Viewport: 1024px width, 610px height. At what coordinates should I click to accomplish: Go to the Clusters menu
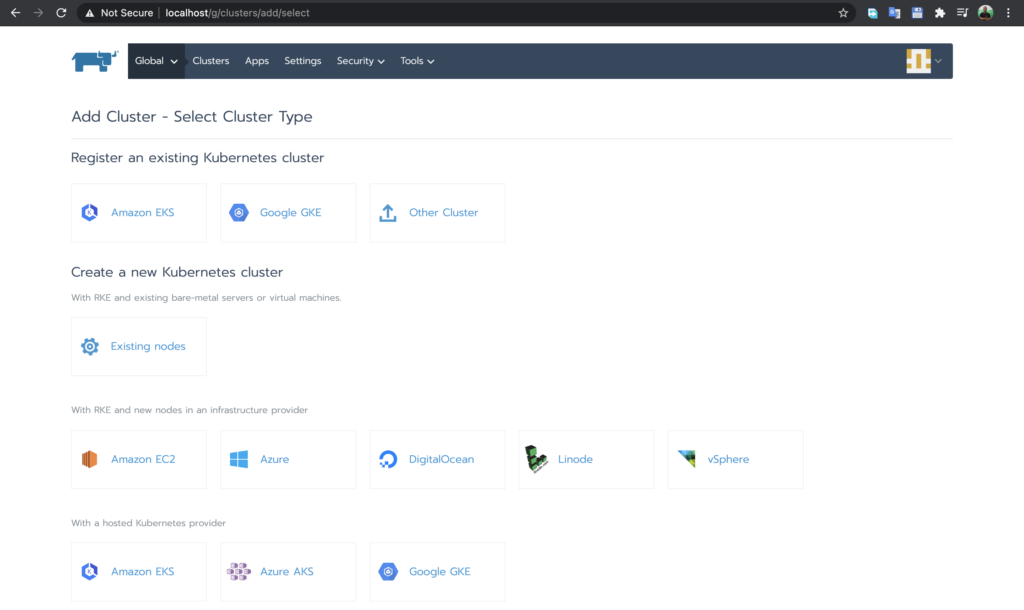coord(210,61)
